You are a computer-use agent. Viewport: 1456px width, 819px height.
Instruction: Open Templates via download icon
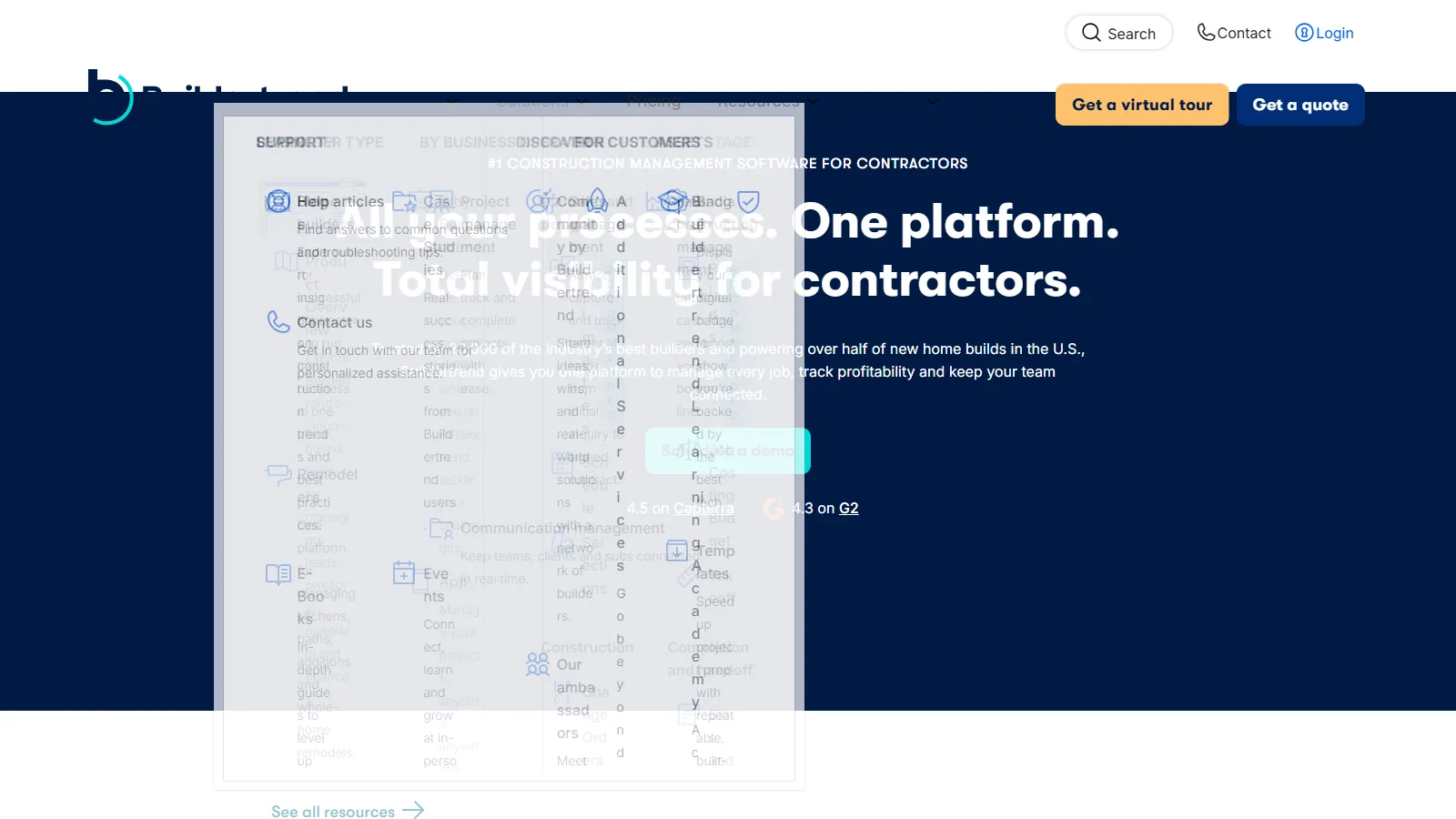677,551
